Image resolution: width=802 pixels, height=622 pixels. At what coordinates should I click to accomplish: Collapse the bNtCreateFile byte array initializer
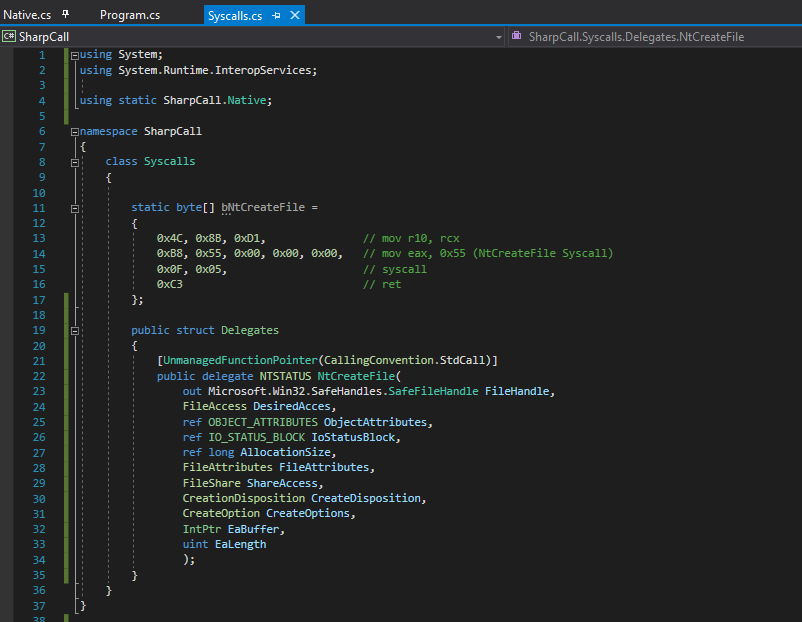(x=74, y=207)
